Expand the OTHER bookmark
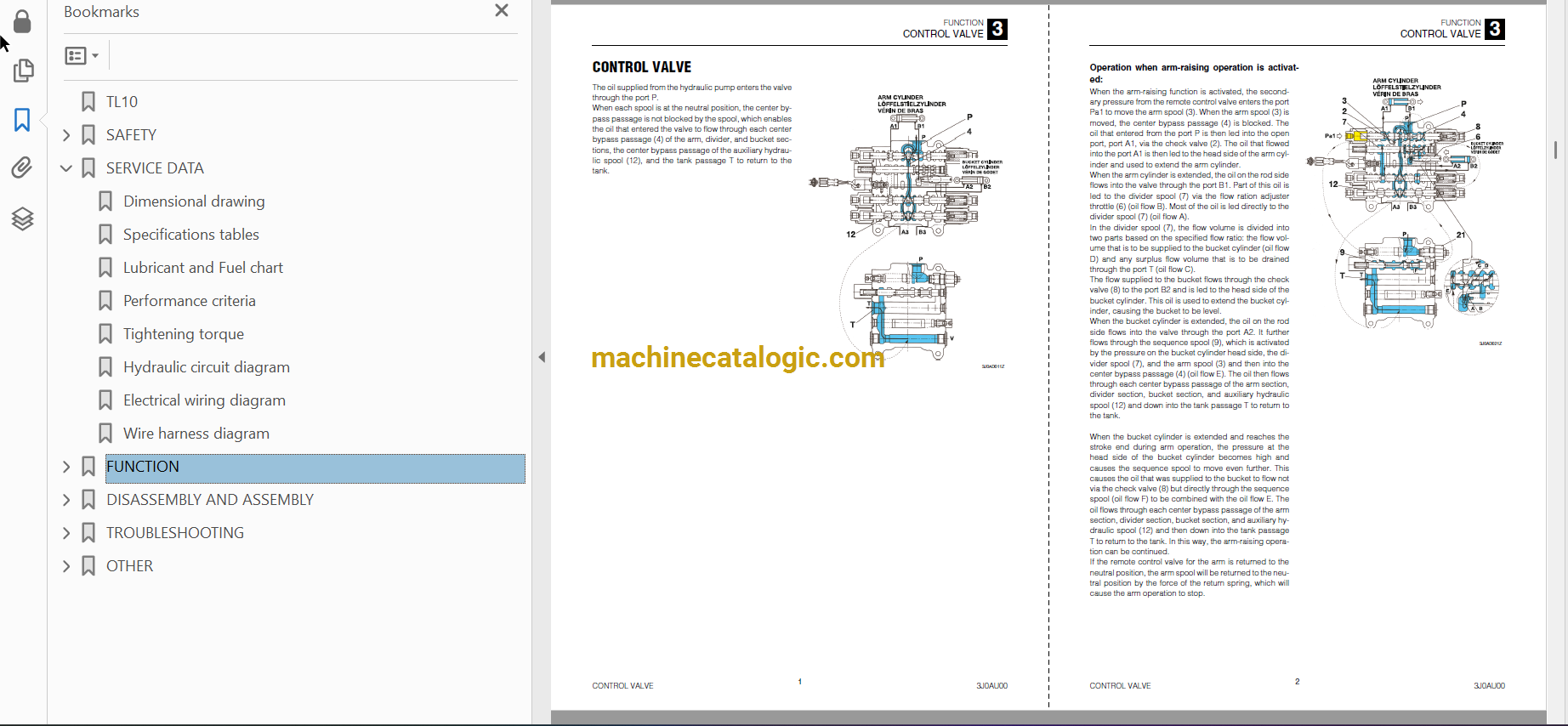 click(66, 566)
